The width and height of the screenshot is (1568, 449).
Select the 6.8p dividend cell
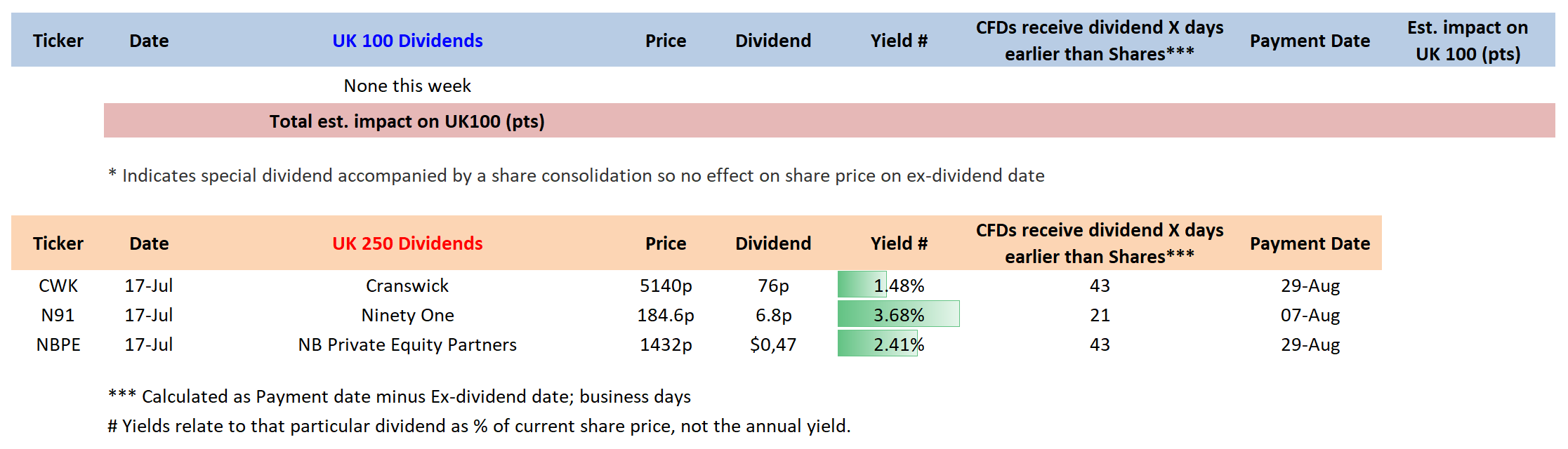[773, 315]
